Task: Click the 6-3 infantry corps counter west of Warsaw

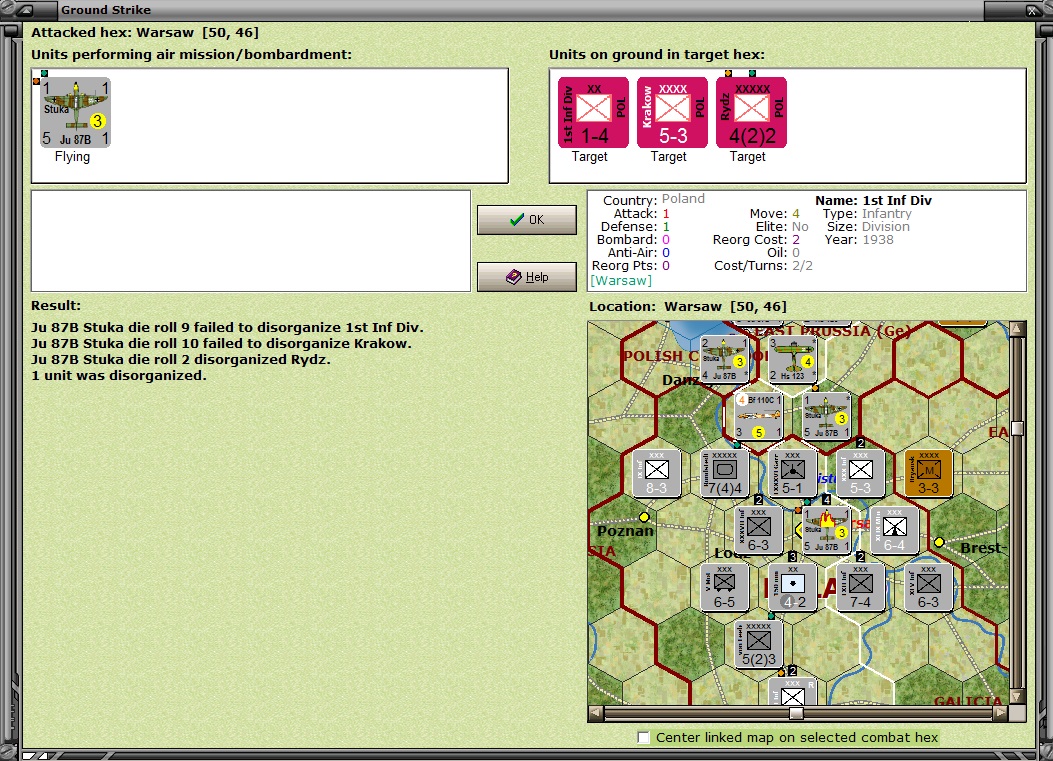Action: [x=759, y=530]
